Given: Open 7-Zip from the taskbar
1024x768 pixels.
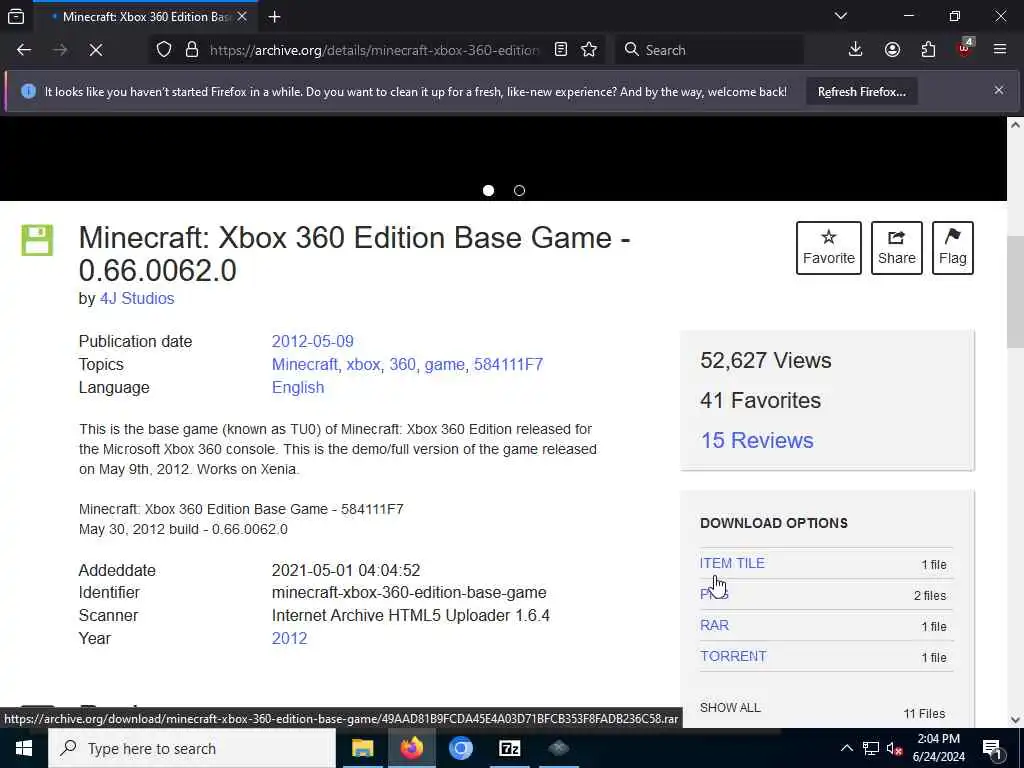Looking at the screenshot, I should [509, 748].
